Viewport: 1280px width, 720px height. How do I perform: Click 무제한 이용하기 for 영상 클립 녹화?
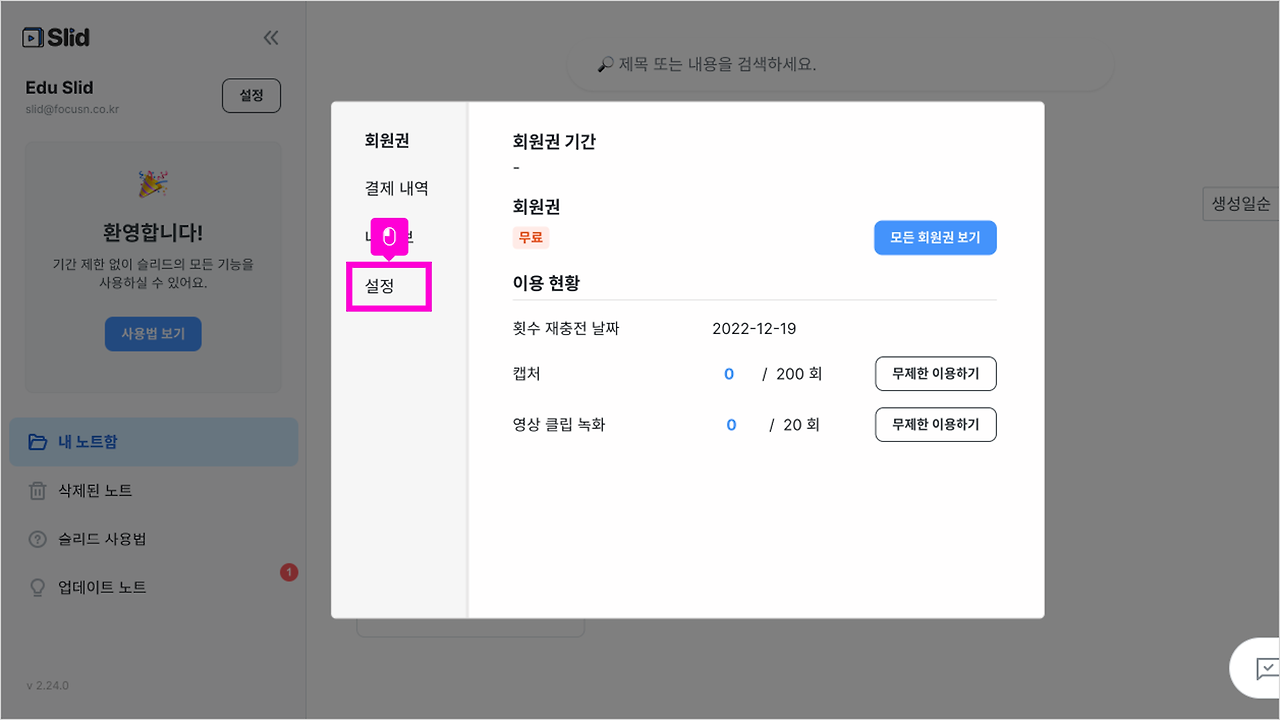[935, 424]
